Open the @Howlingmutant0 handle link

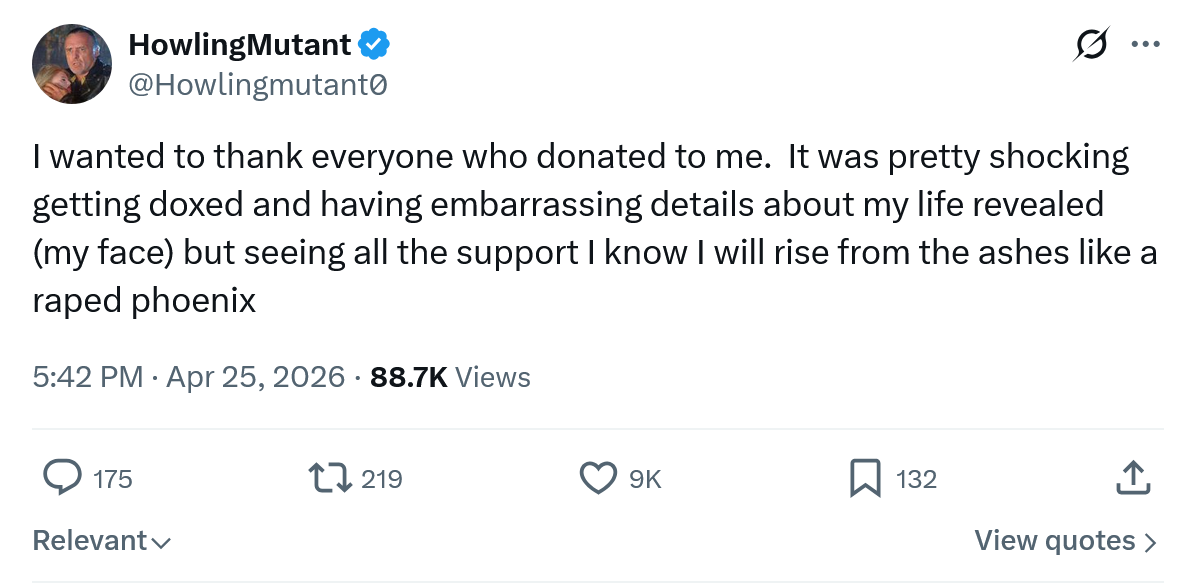[258, 86]
